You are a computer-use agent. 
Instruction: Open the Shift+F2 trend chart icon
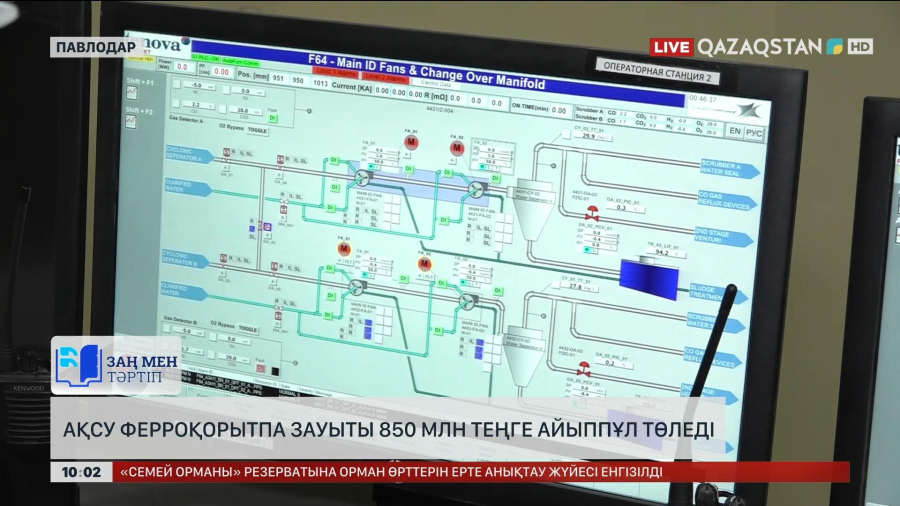point(131,122)
